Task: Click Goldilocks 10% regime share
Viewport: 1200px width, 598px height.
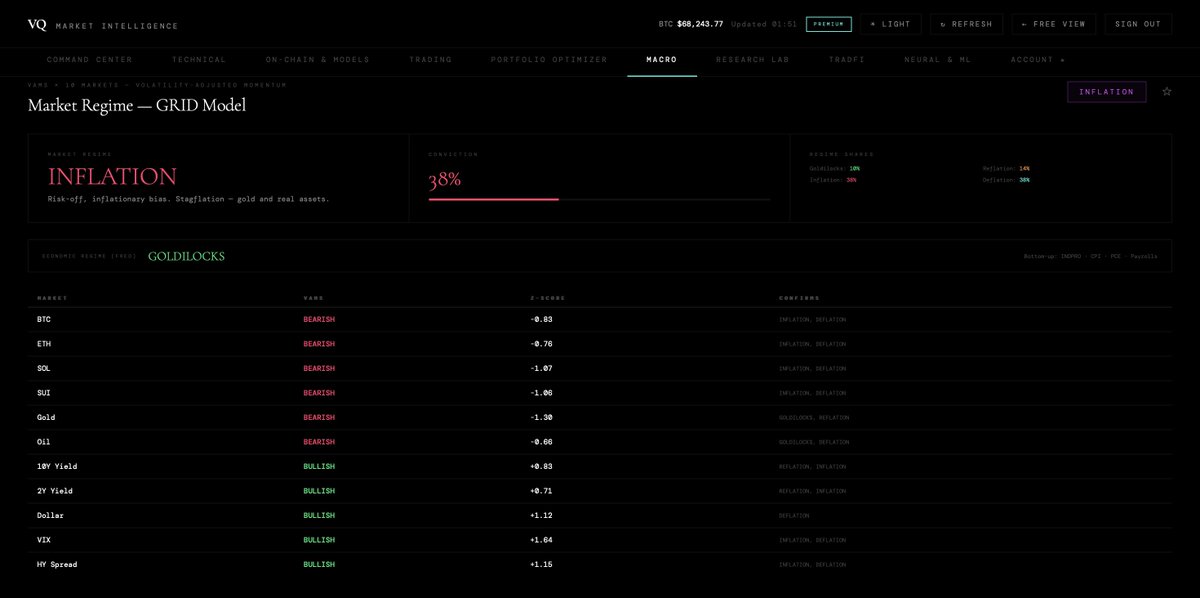Action: click(x=834, y=168)
